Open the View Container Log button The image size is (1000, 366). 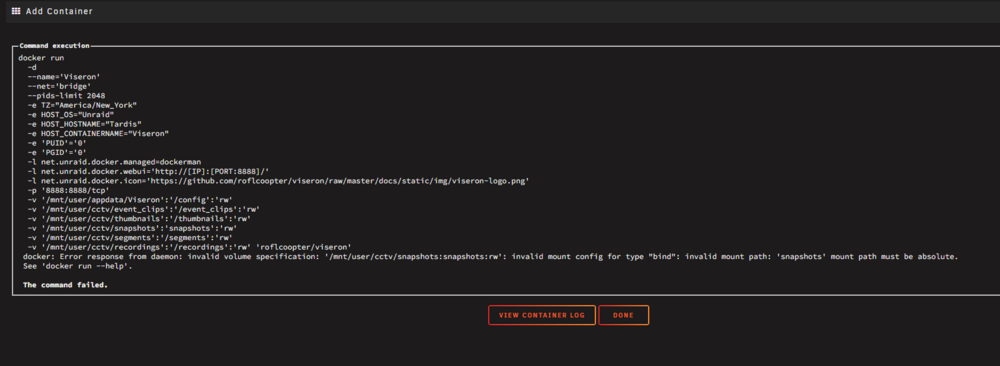(541, 315)
